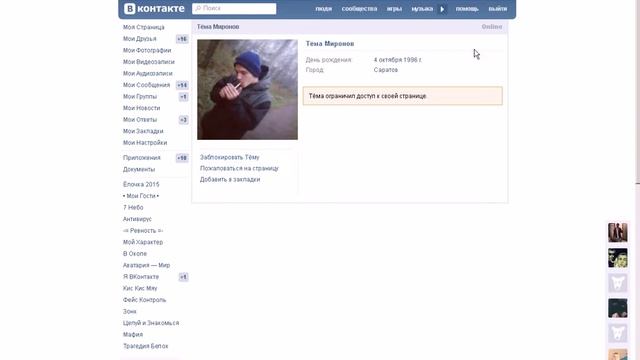Image resolution: width=640 pixels, height=360 pixels.
Task: Open the '7 Небо' app link
Action: tap(133, 208)
